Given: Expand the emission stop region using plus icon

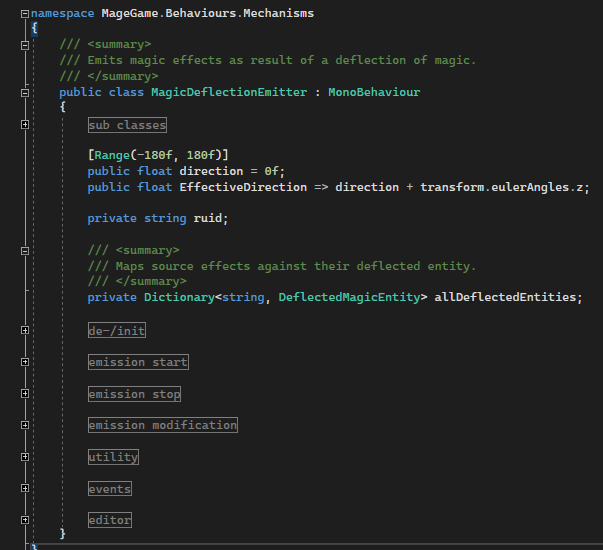Looking at the screenshot, I should [x=25, y=394].
